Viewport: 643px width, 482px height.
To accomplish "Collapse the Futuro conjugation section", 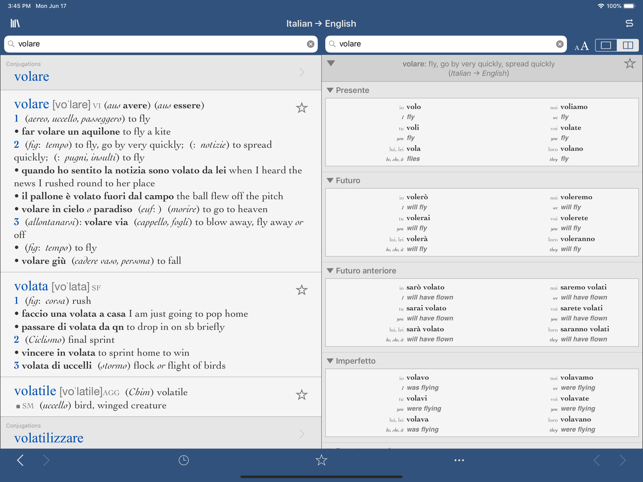I will click(331, 181).
